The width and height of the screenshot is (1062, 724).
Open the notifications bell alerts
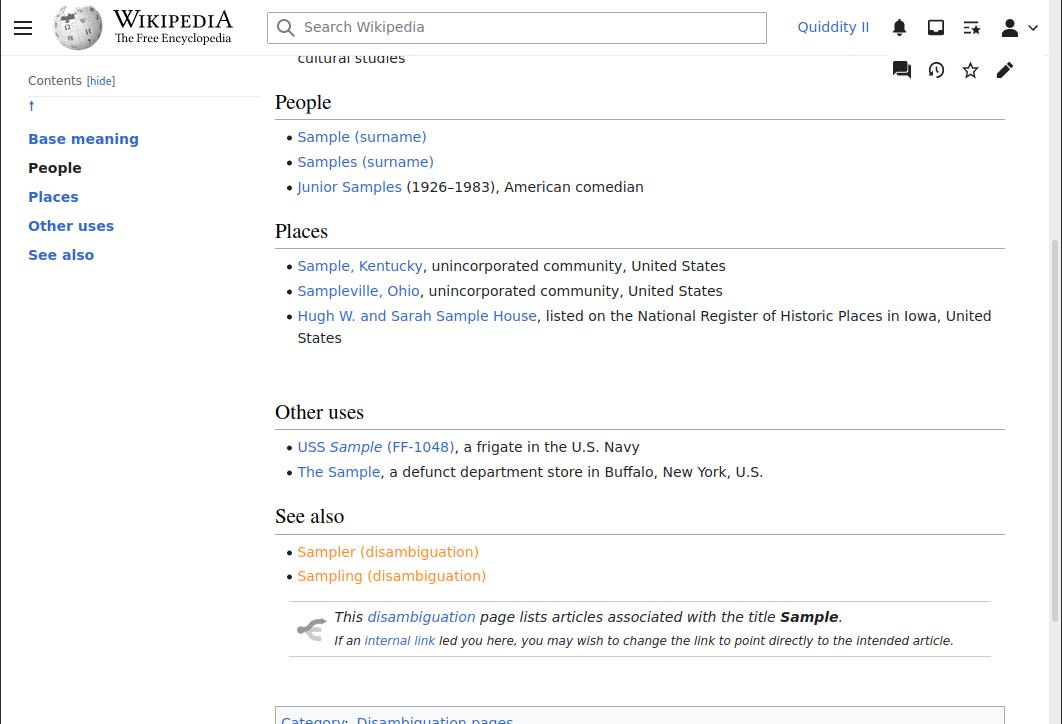[x=899, y=28]
